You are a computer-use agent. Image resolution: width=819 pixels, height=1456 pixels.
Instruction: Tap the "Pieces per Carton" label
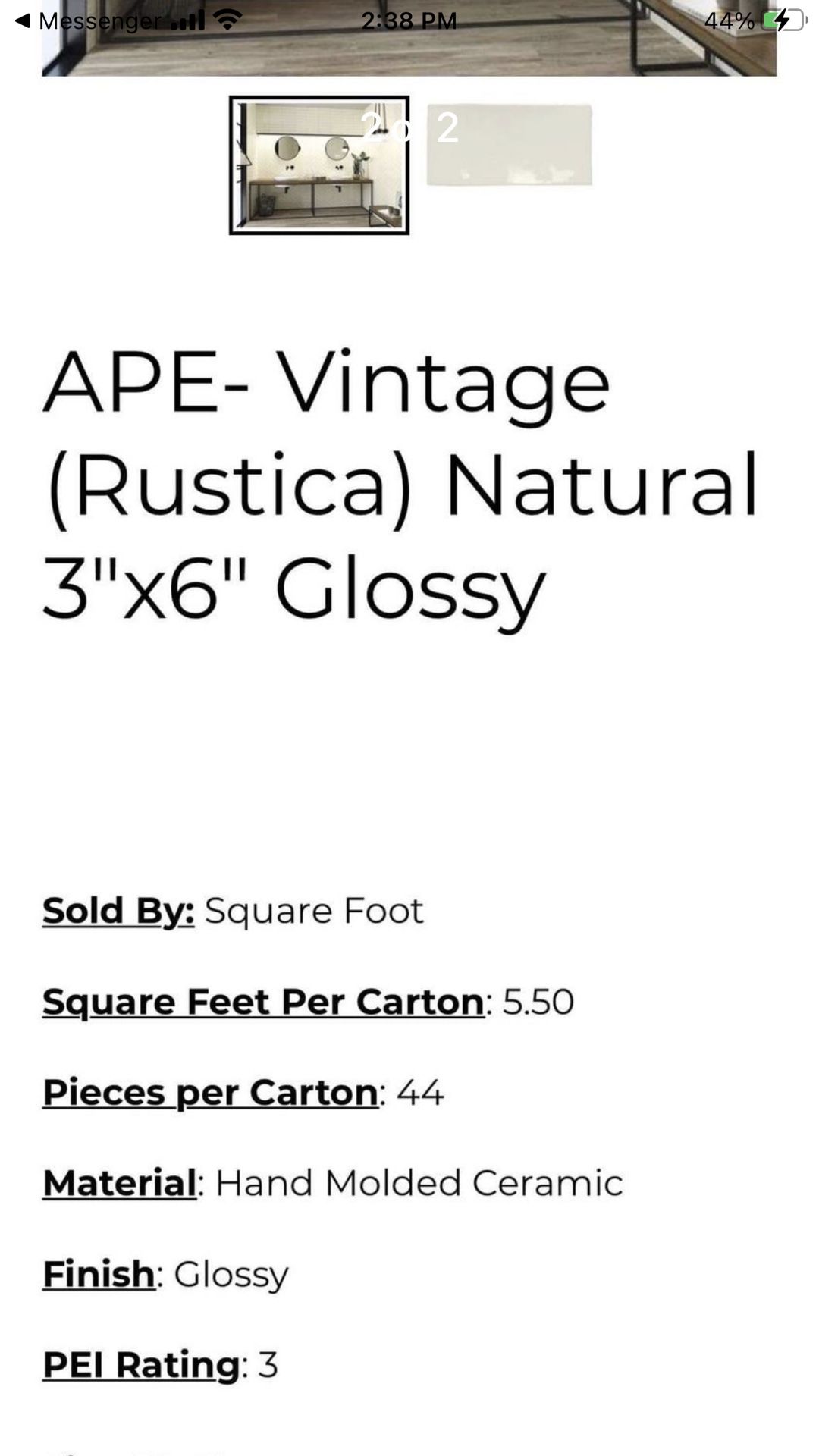[210, 1093]
